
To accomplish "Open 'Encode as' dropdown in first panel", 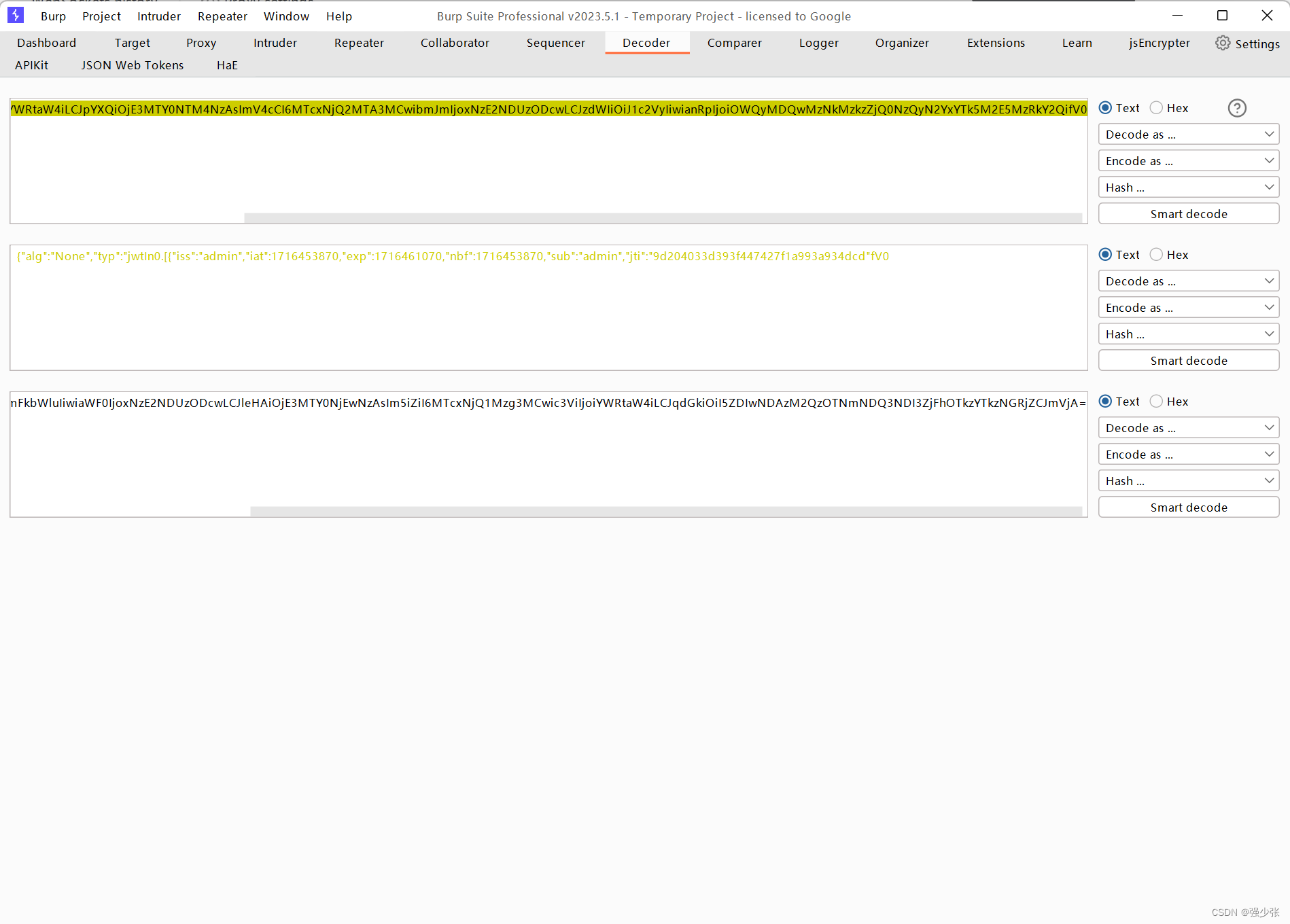I will tap(1189, 161).
